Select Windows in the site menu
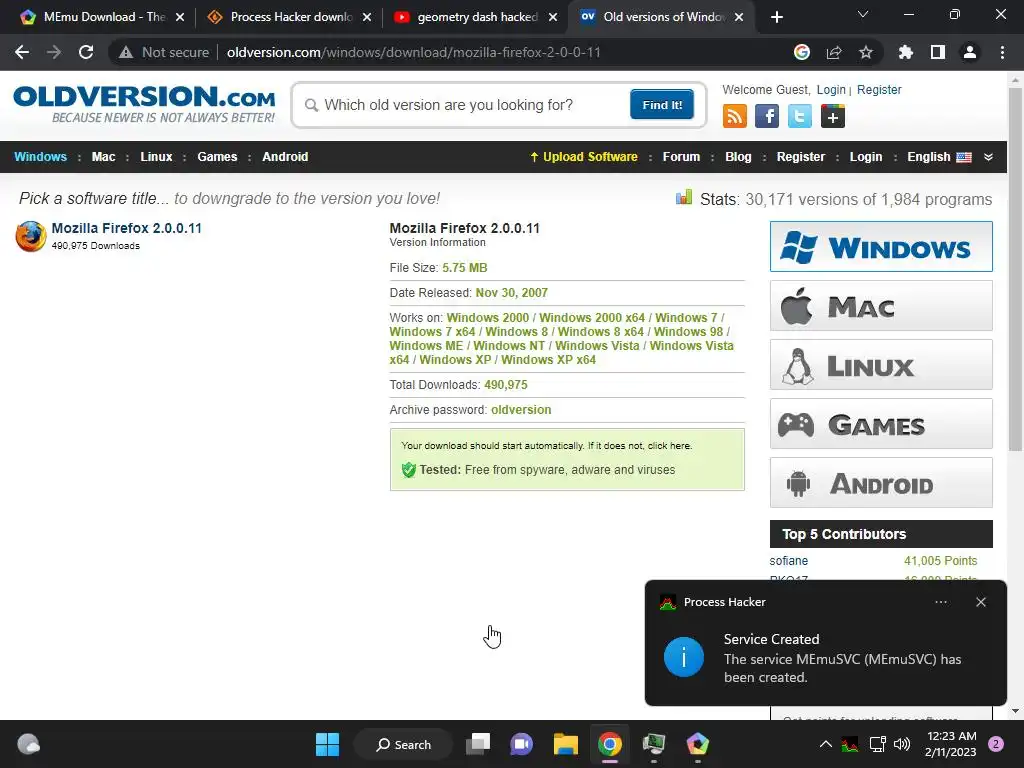The width and height of the screenshot is (1024, 768). (40, 157)
